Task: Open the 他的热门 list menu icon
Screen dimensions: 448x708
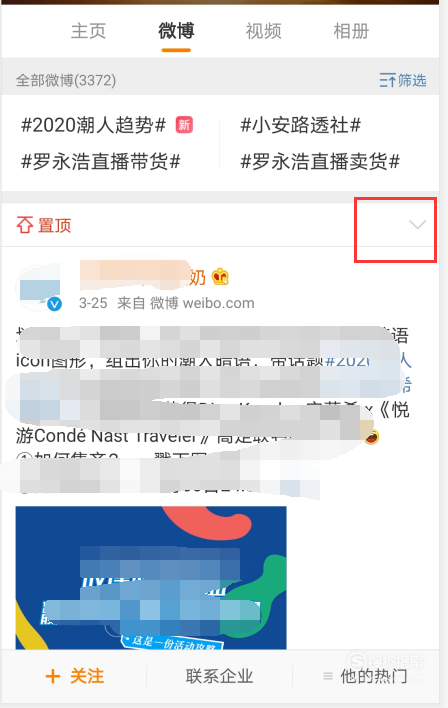Action: pos(328,676)
